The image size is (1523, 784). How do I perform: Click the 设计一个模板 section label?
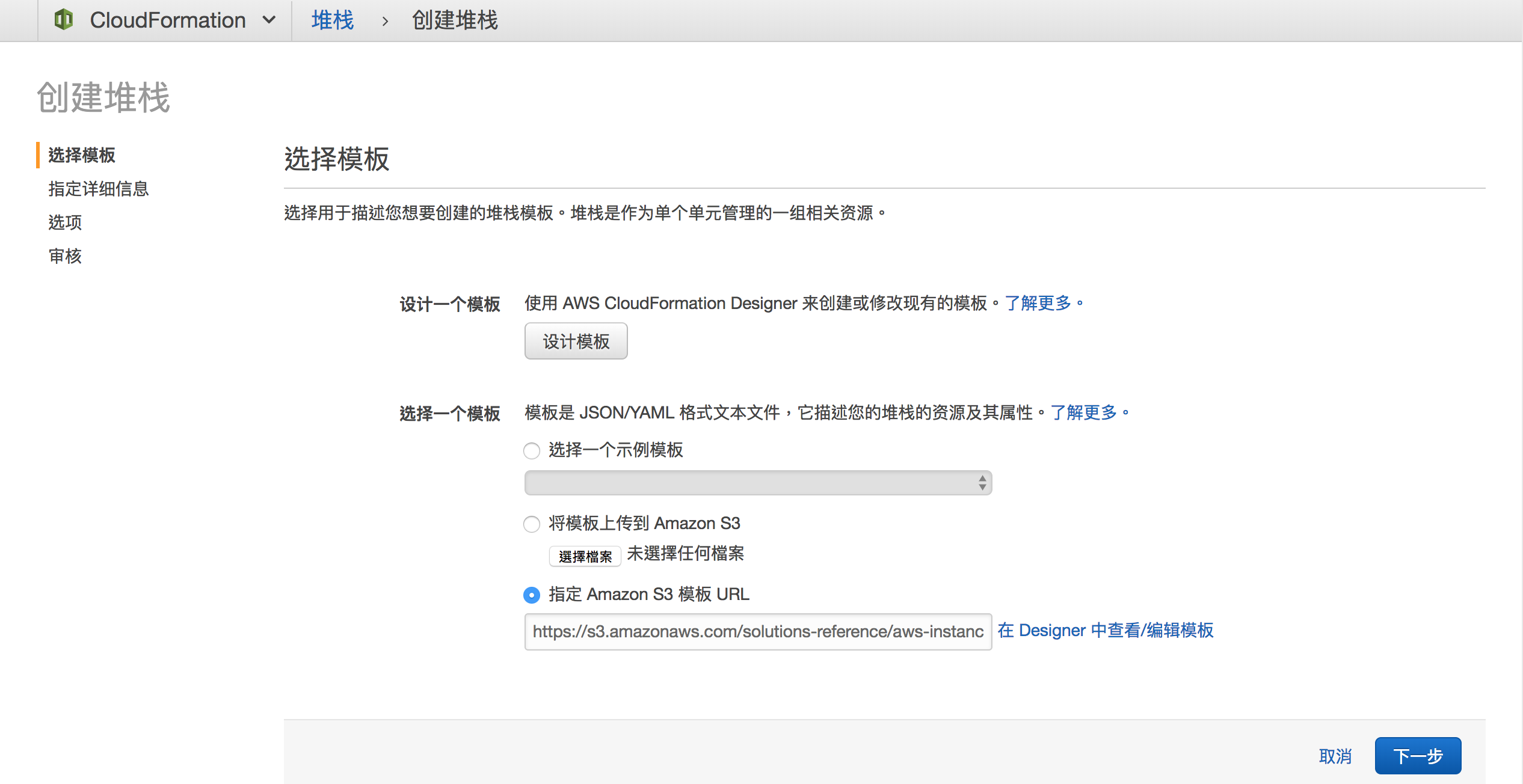coord(450,304)
